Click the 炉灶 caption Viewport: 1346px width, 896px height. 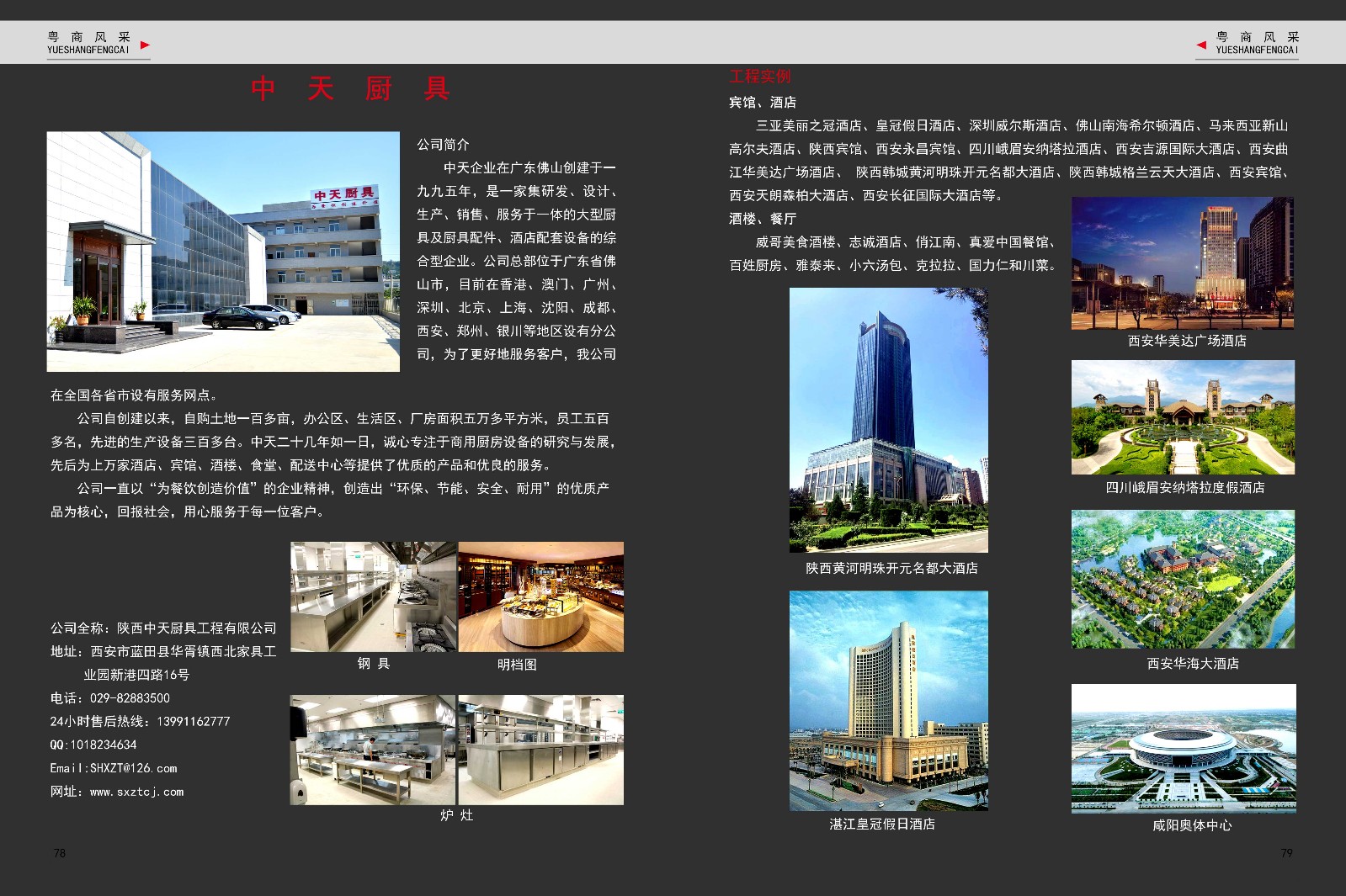pyautogui.click(x=457, y=815)
